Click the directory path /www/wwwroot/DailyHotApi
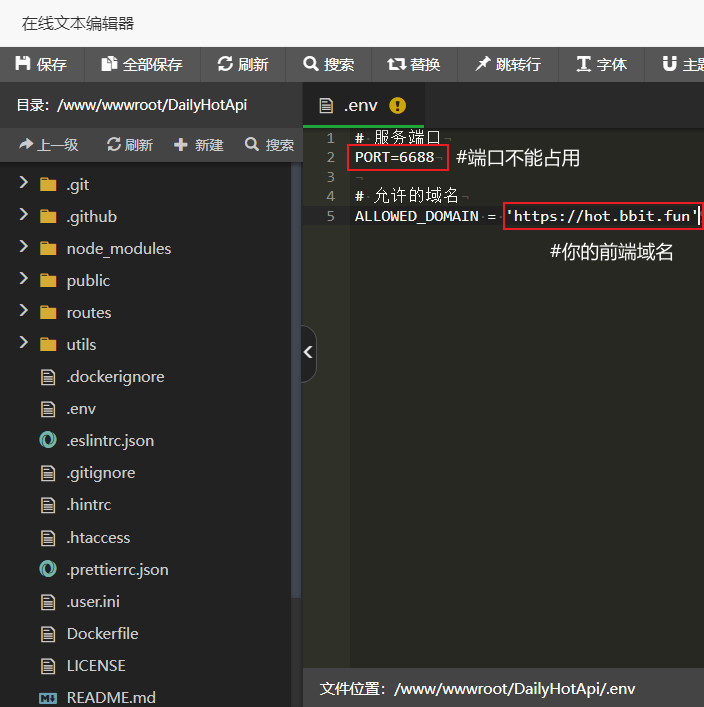 click(x=152, y=105)
